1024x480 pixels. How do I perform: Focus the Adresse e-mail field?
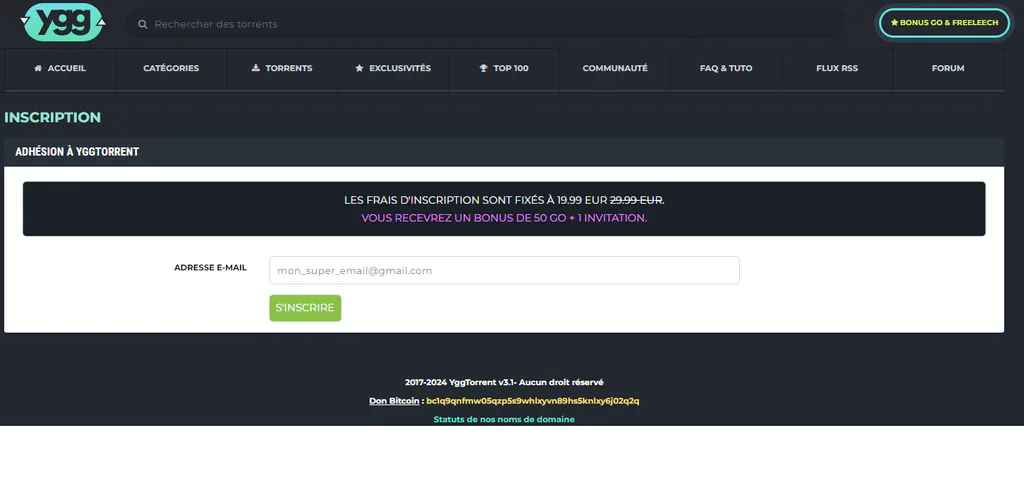(x=504, y=270)
